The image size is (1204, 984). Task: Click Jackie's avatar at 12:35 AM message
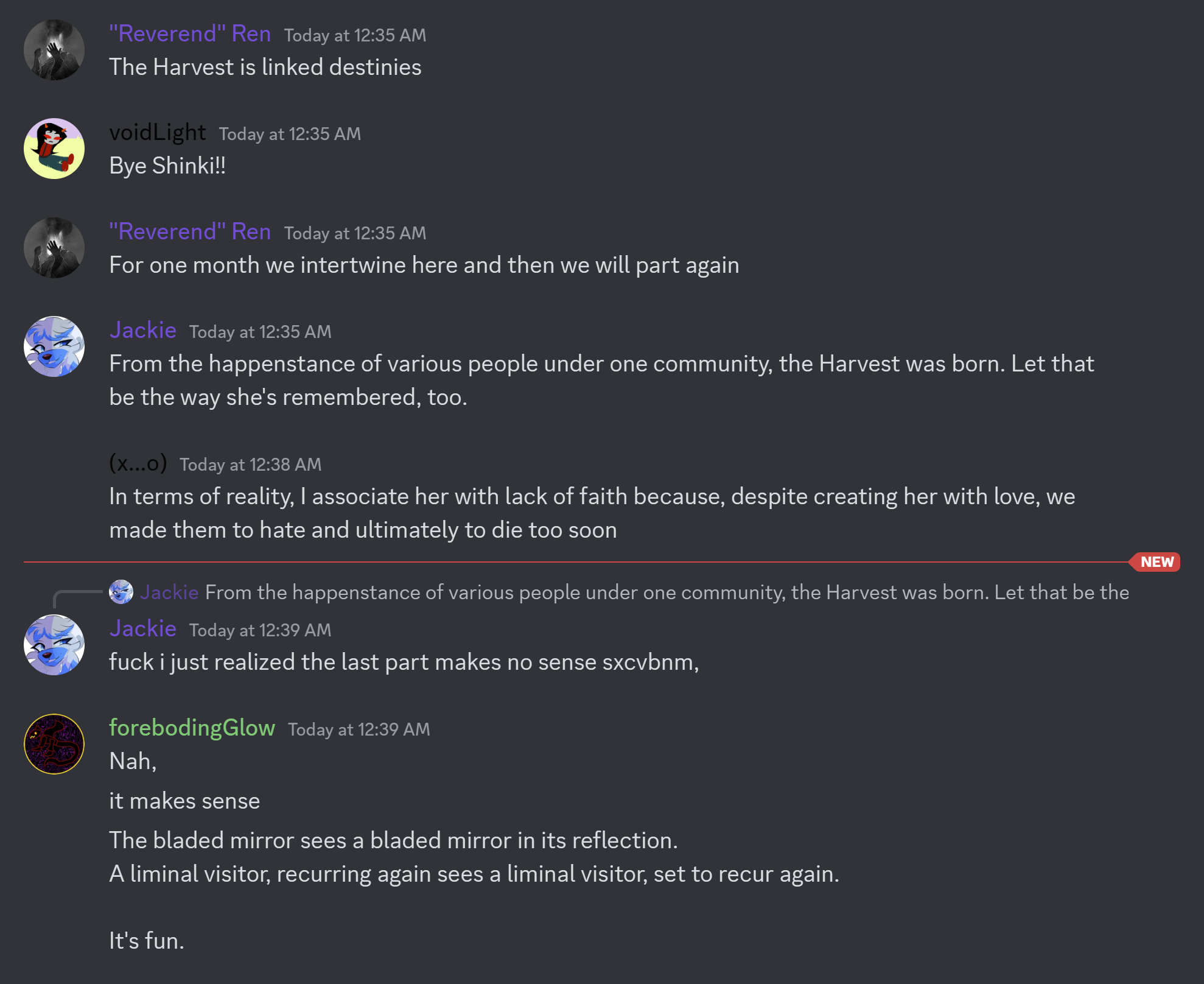click(x=54, y=346)
